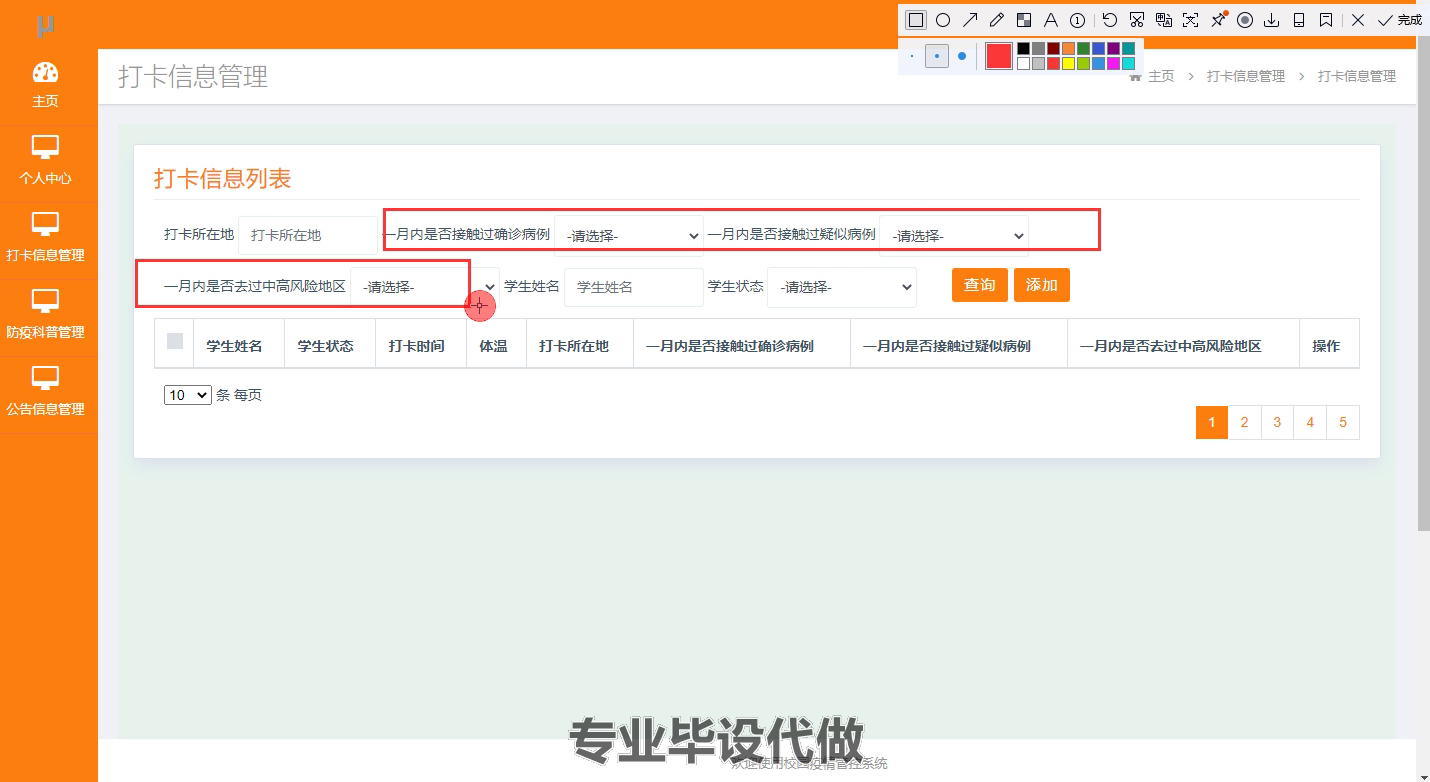Select the mosaic blur tool

[1024, 20]
